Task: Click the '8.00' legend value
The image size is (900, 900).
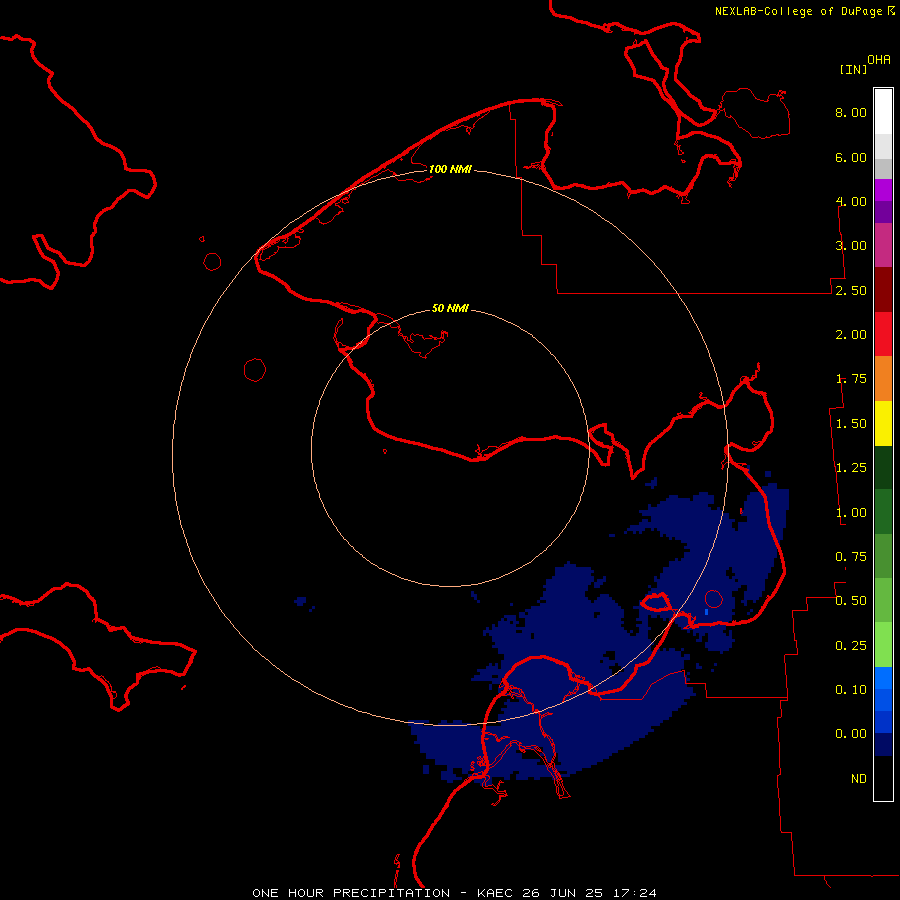Action: [851, 112]
